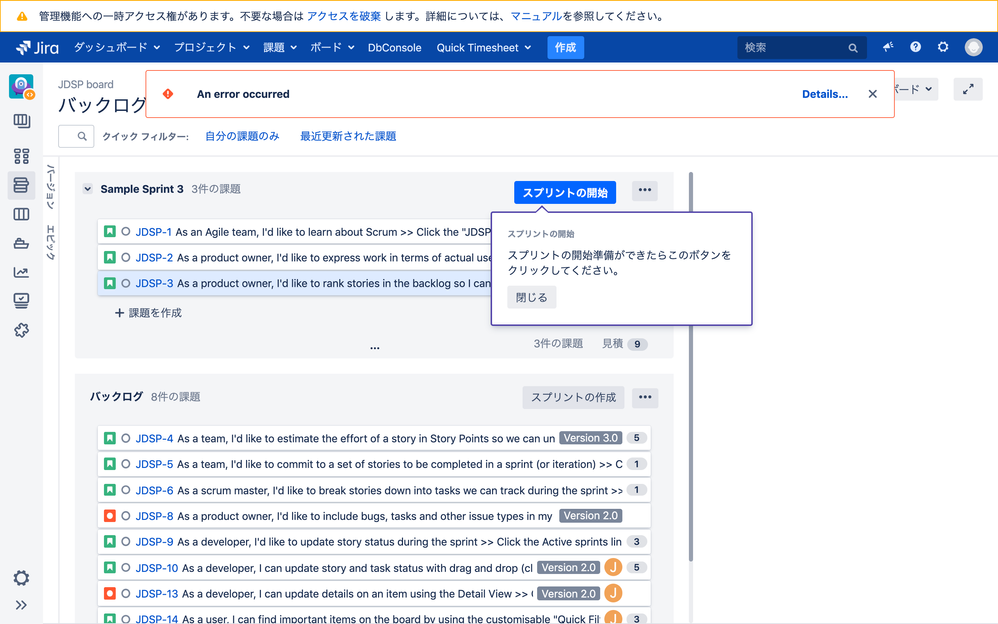Viewport: 998px width, 624px height.
Task: Apply the 自分の課題のみ quick filter
Action: coord(242,136)
